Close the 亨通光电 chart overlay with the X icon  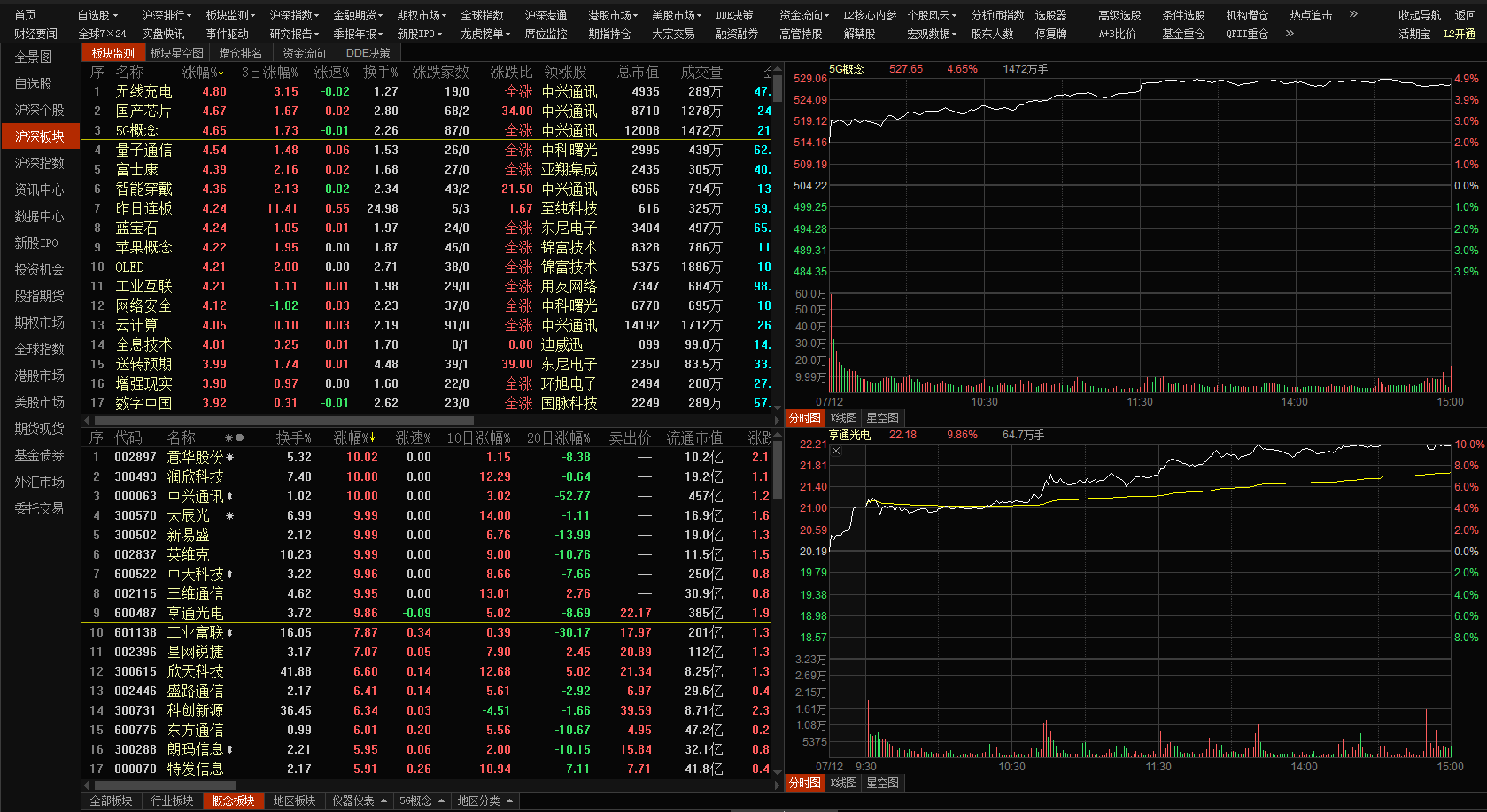(836, 452)
